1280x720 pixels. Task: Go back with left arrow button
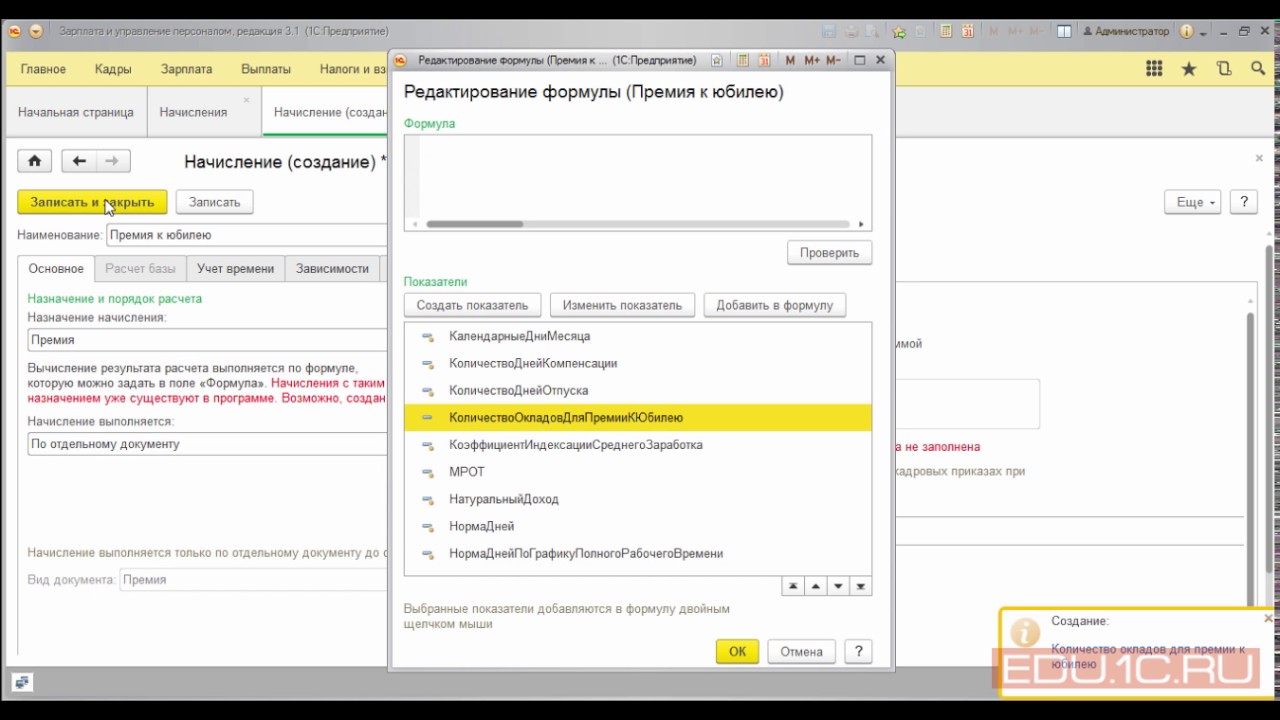point(79,161)
